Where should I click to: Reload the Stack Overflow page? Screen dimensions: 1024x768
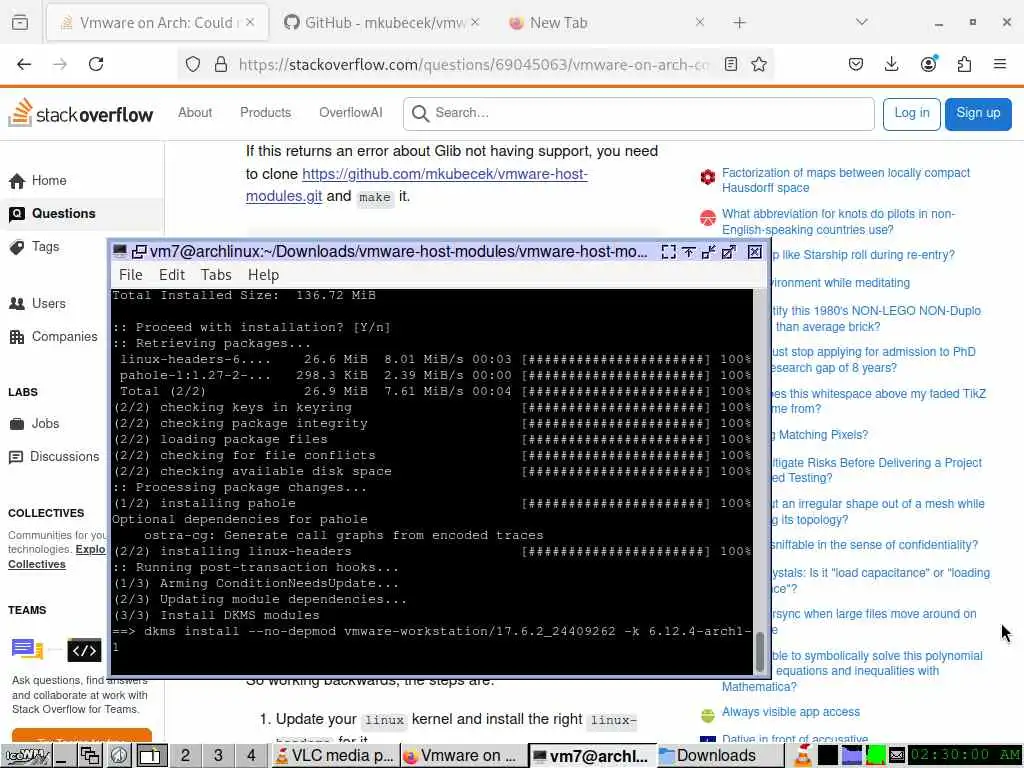(96, 64)
